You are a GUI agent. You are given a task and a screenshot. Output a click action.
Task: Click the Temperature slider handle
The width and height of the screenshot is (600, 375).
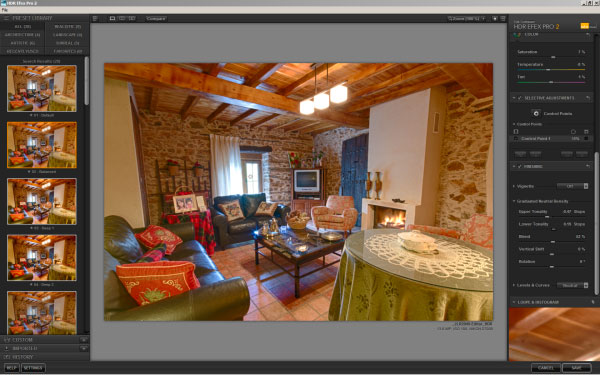click(x=548, y=70)
